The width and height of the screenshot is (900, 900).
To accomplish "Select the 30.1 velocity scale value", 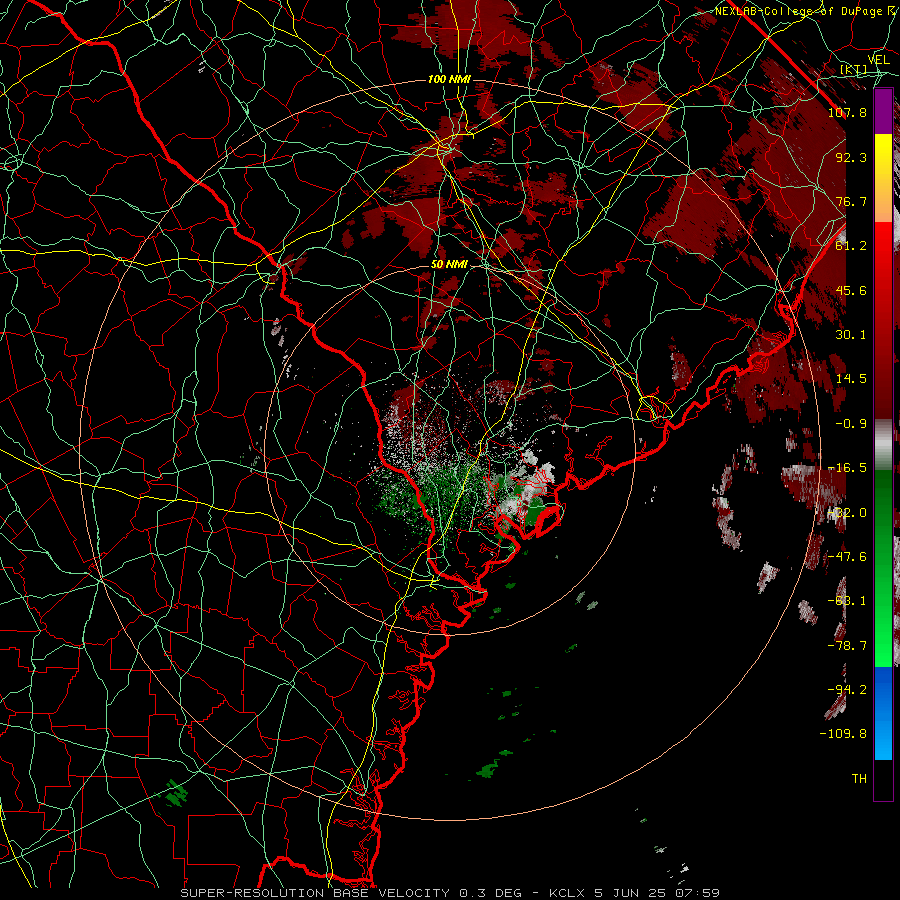I will (x=851, y=335).
